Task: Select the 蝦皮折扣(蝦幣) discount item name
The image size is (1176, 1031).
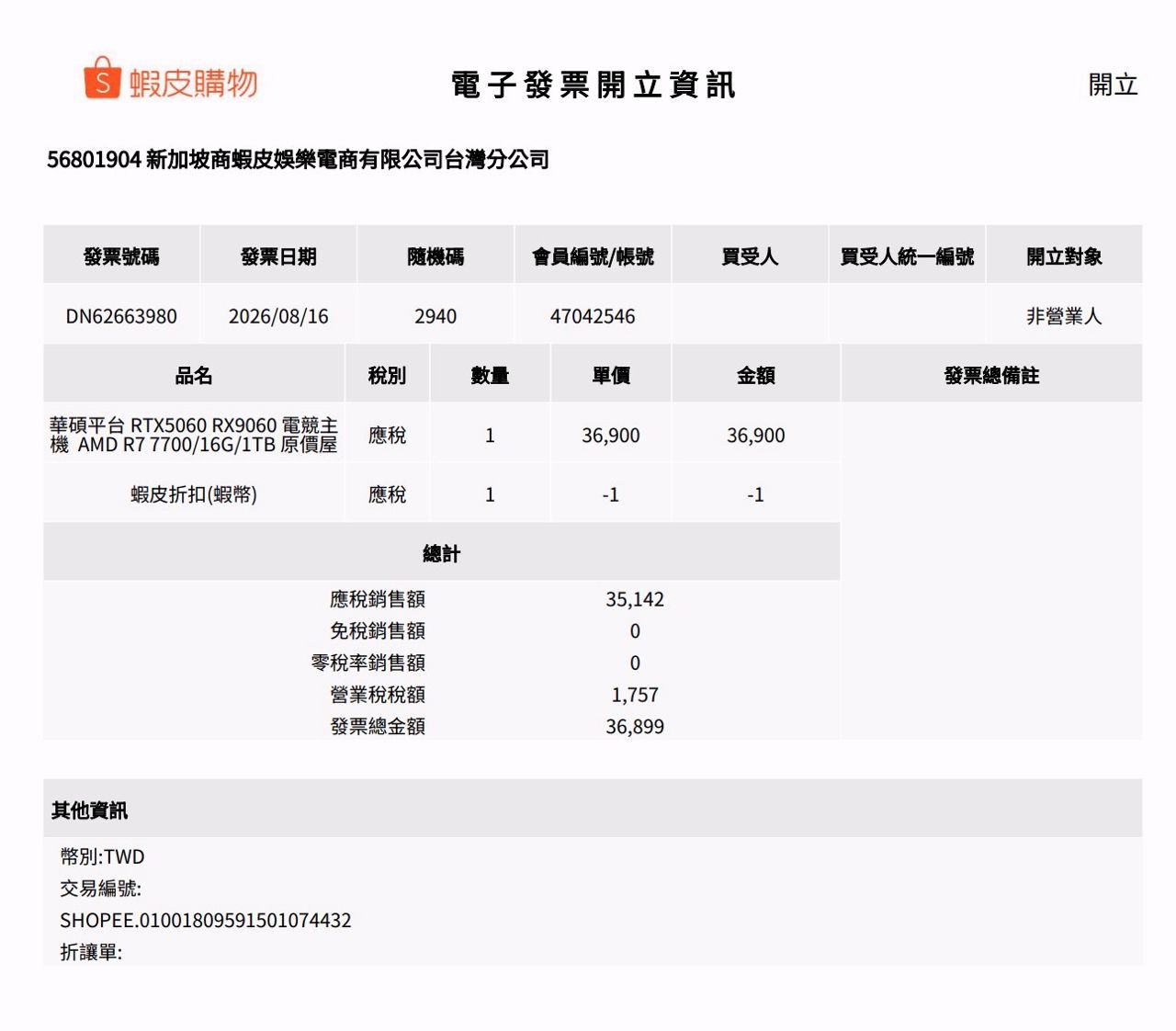Action: coord(194,494)
